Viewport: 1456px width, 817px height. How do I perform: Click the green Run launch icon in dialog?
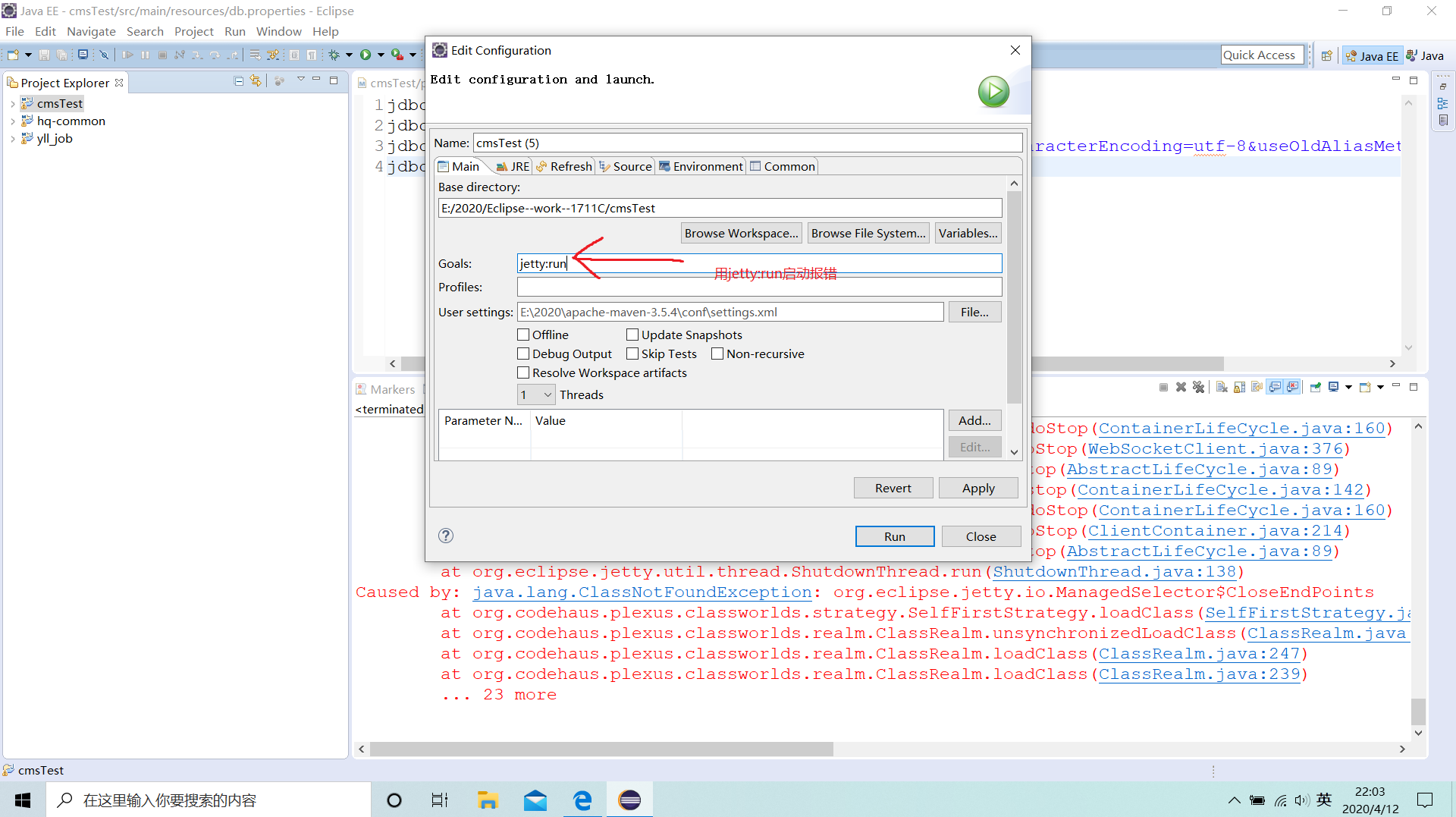[993, 92]
